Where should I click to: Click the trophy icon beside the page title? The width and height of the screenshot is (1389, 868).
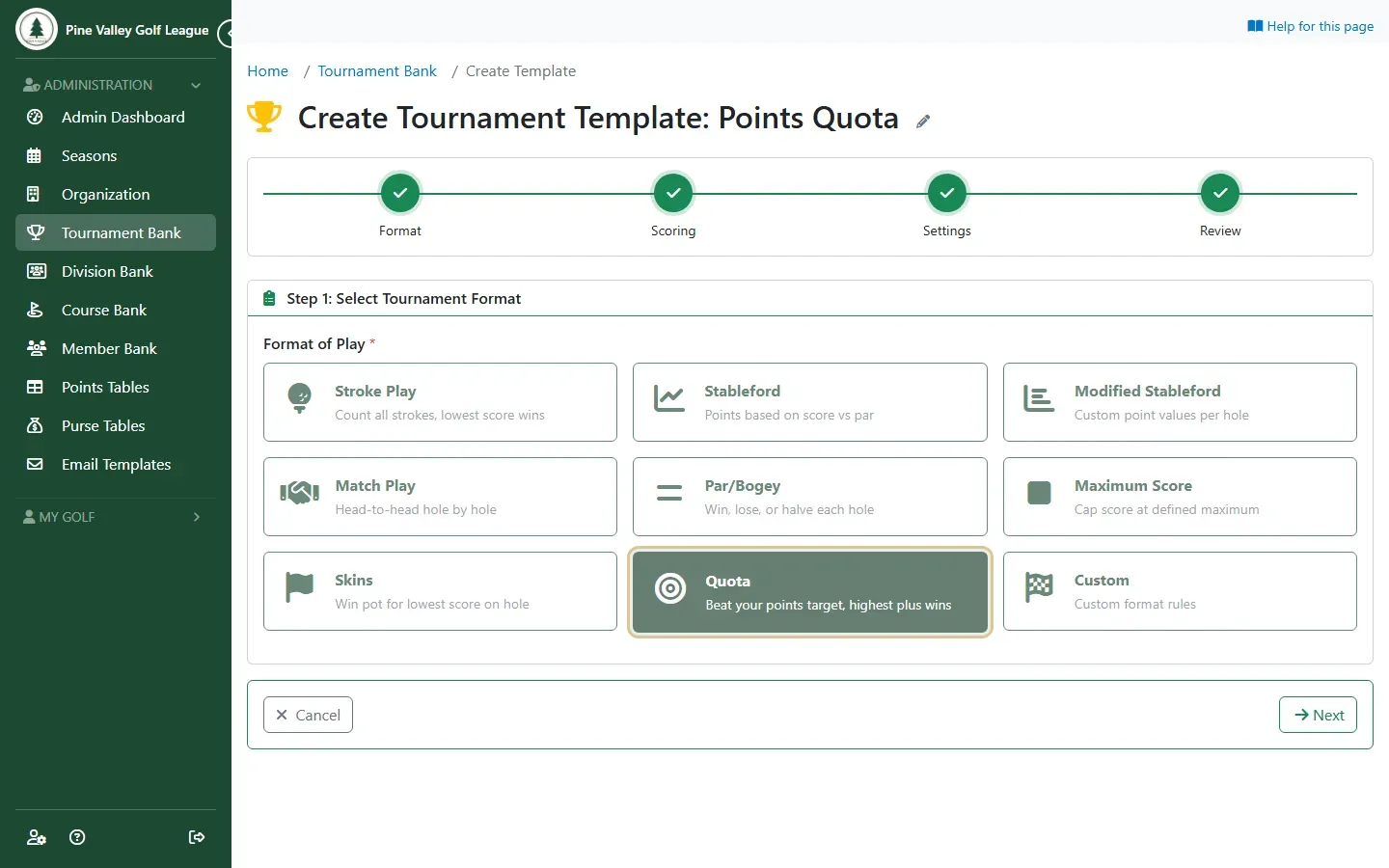(264, 117)
